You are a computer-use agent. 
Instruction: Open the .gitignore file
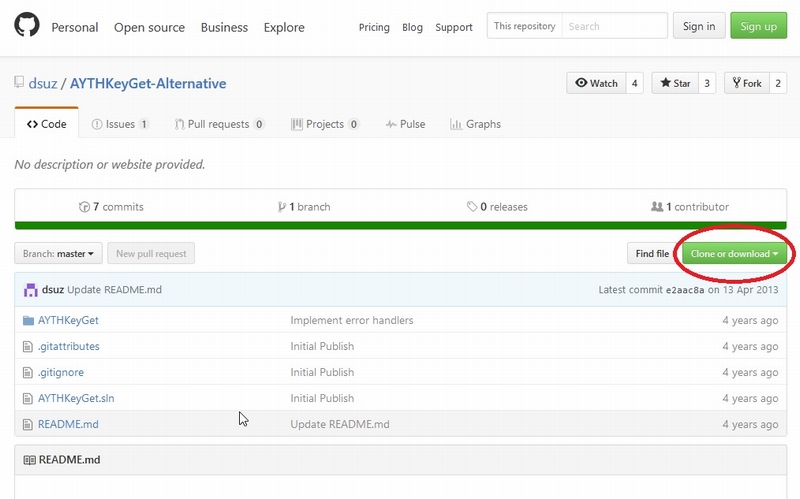61,372
